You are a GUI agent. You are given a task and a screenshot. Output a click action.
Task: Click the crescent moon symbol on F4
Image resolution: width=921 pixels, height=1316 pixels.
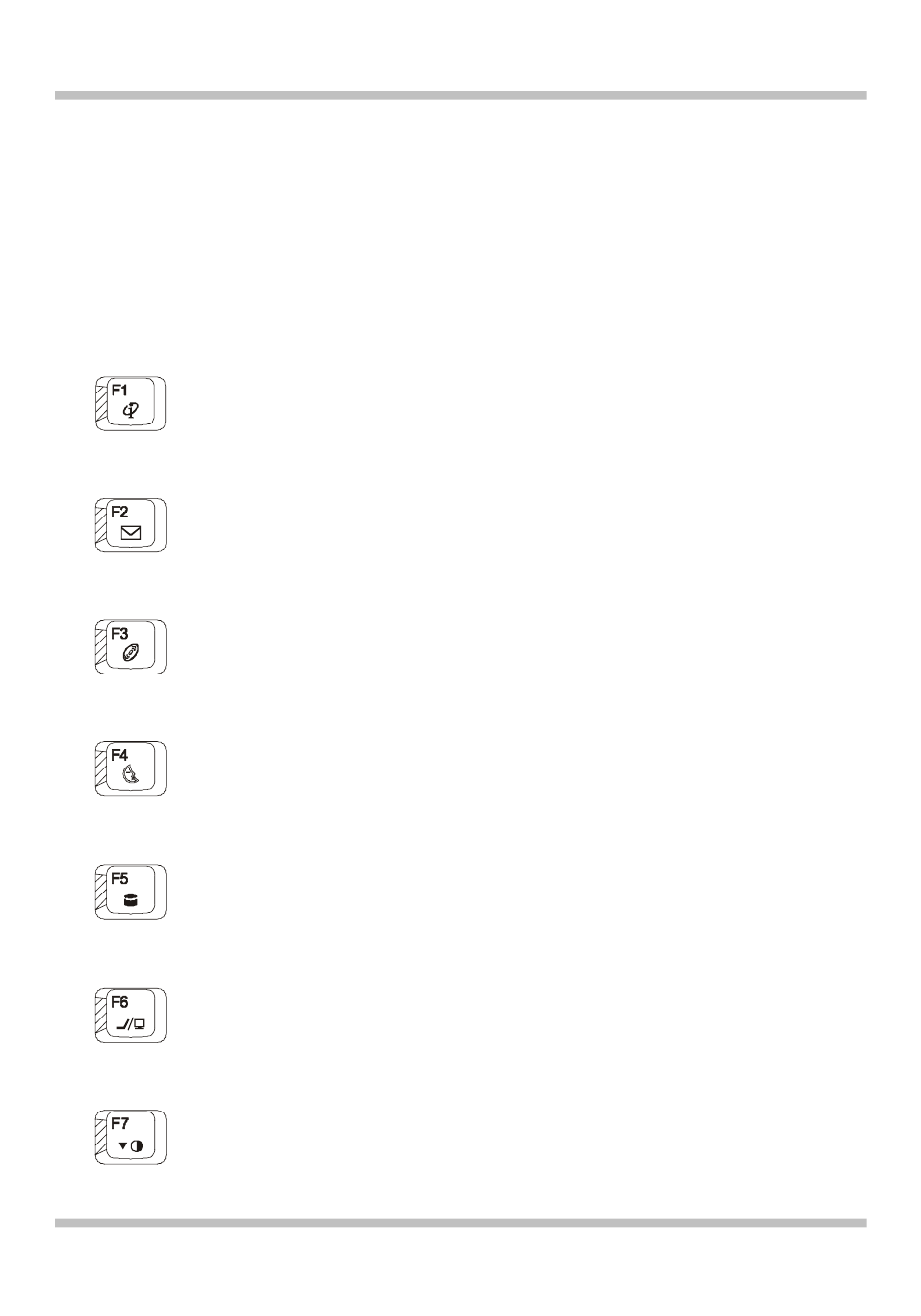132,775
